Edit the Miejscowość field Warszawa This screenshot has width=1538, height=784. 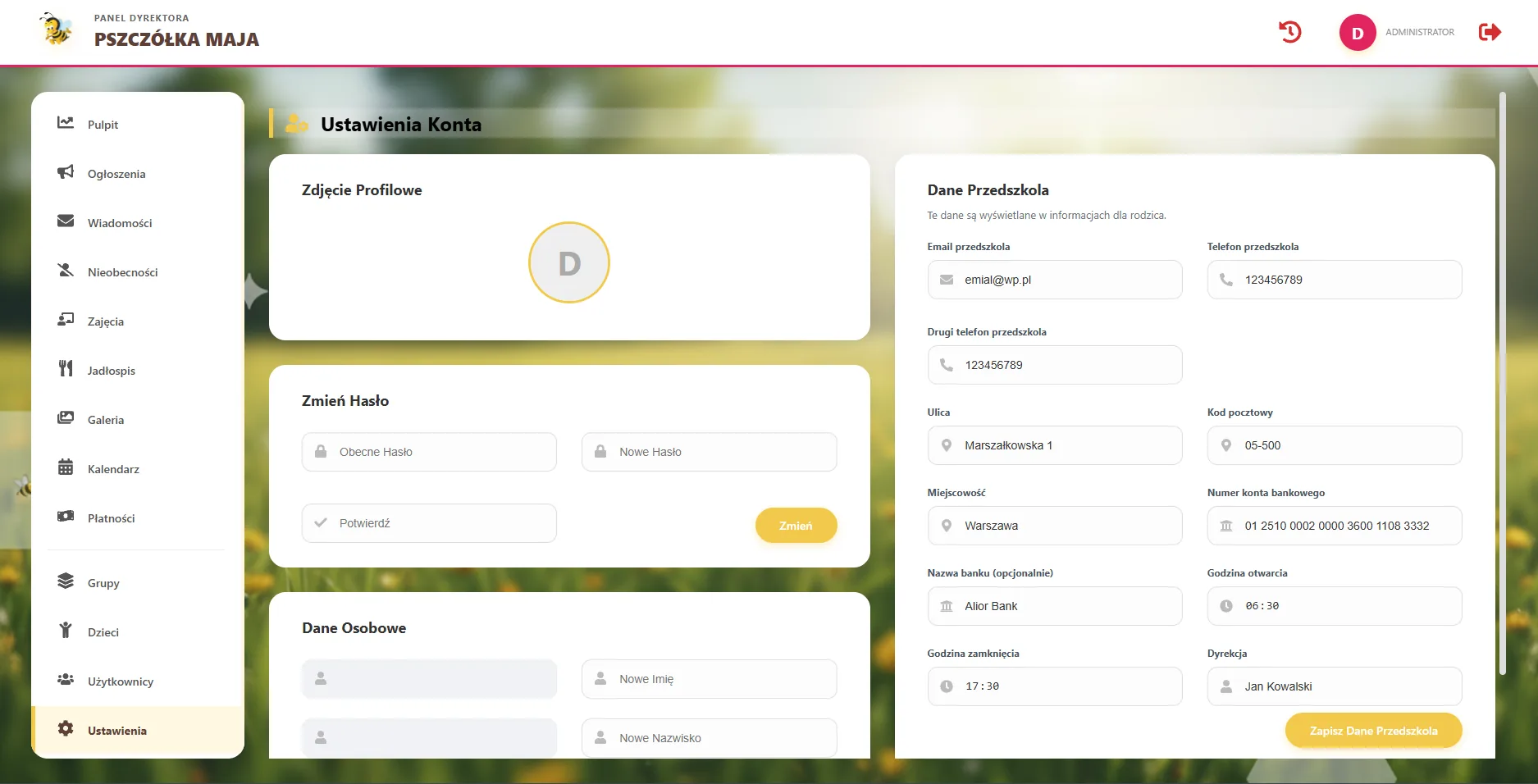click(1055, 526)
